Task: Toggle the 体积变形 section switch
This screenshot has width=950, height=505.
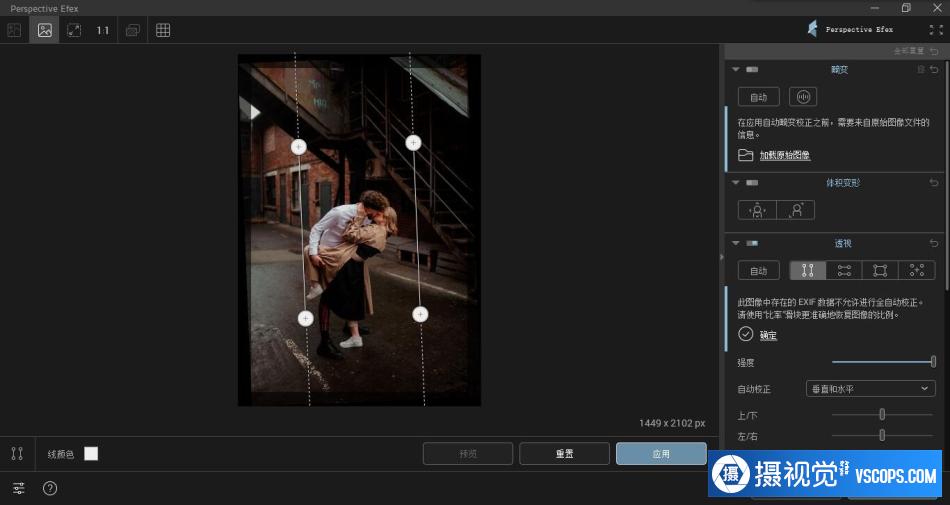Action: point(752,182)
